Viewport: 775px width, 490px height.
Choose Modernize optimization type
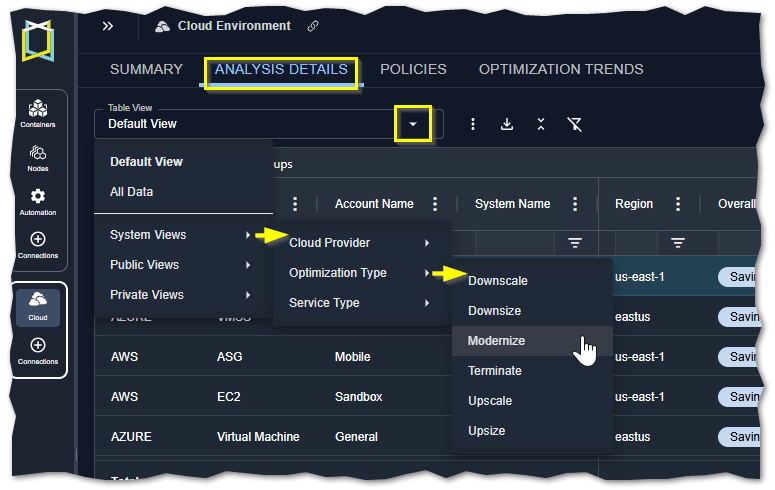tap(532, 341)
